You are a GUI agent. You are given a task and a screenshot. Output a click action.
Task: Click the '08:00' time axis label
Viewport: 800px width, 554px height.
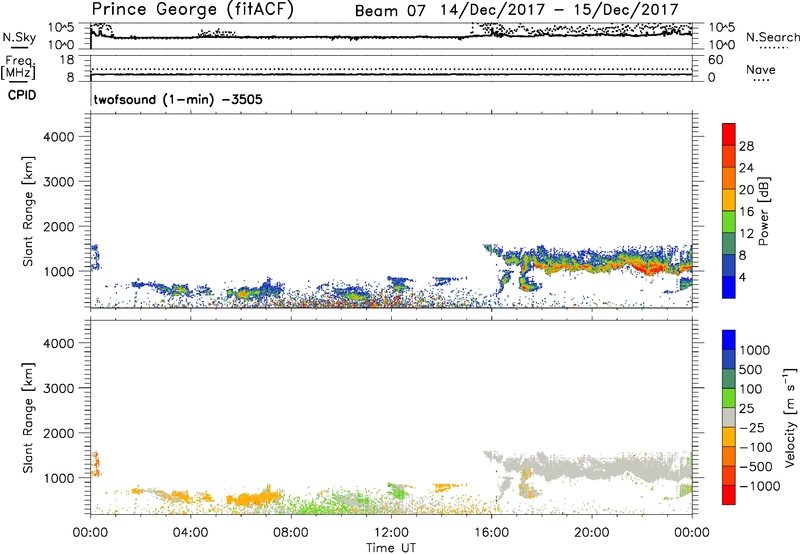coord(291,533)
